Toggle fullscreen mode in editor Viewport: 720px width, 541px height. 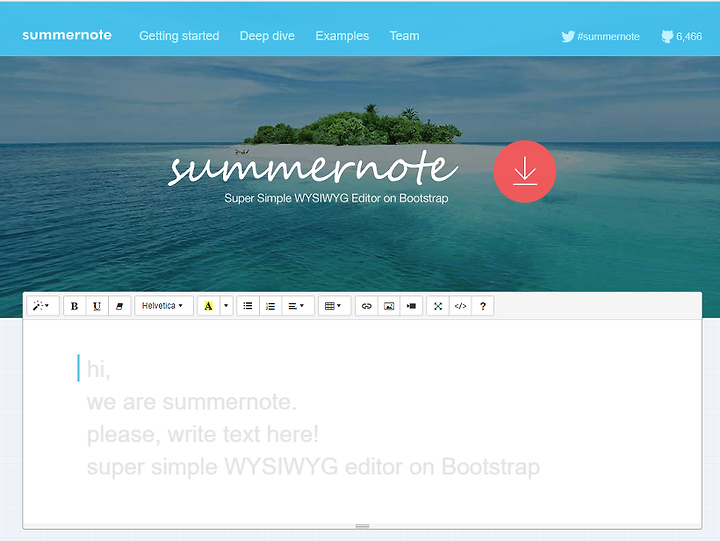tap(438, 306)
